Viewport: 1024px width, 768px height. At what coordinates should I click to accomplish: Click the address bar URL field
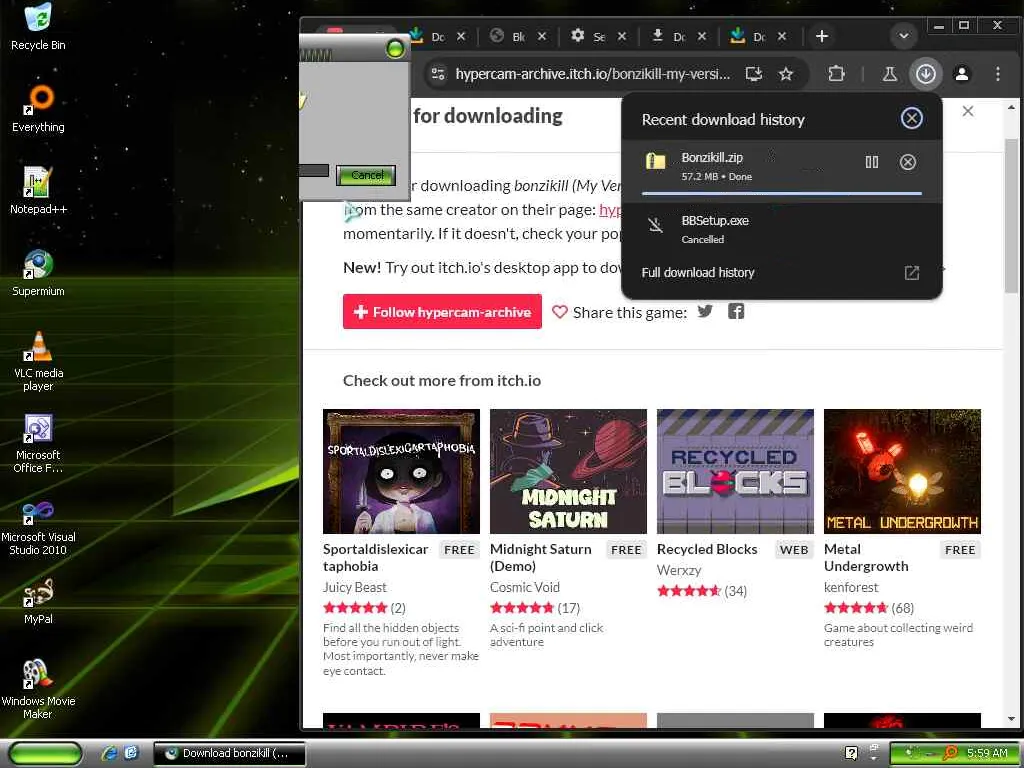tap(592, 74)
